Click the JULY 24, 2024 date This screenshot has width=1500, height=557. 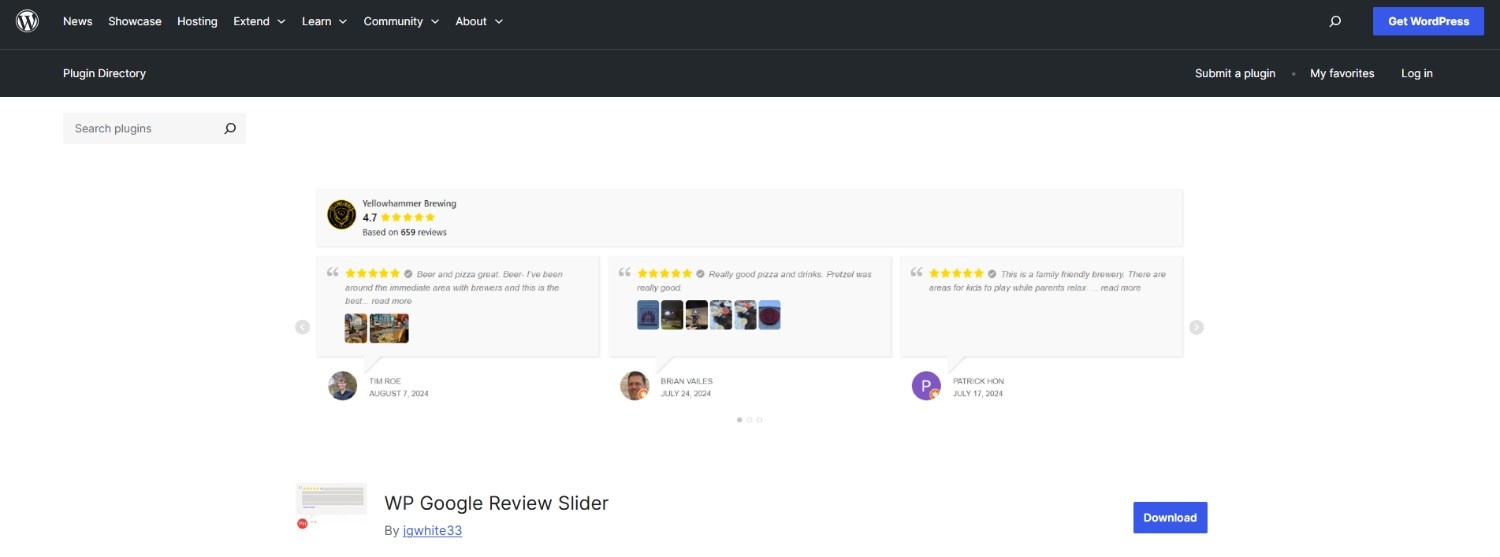[686, 394]
